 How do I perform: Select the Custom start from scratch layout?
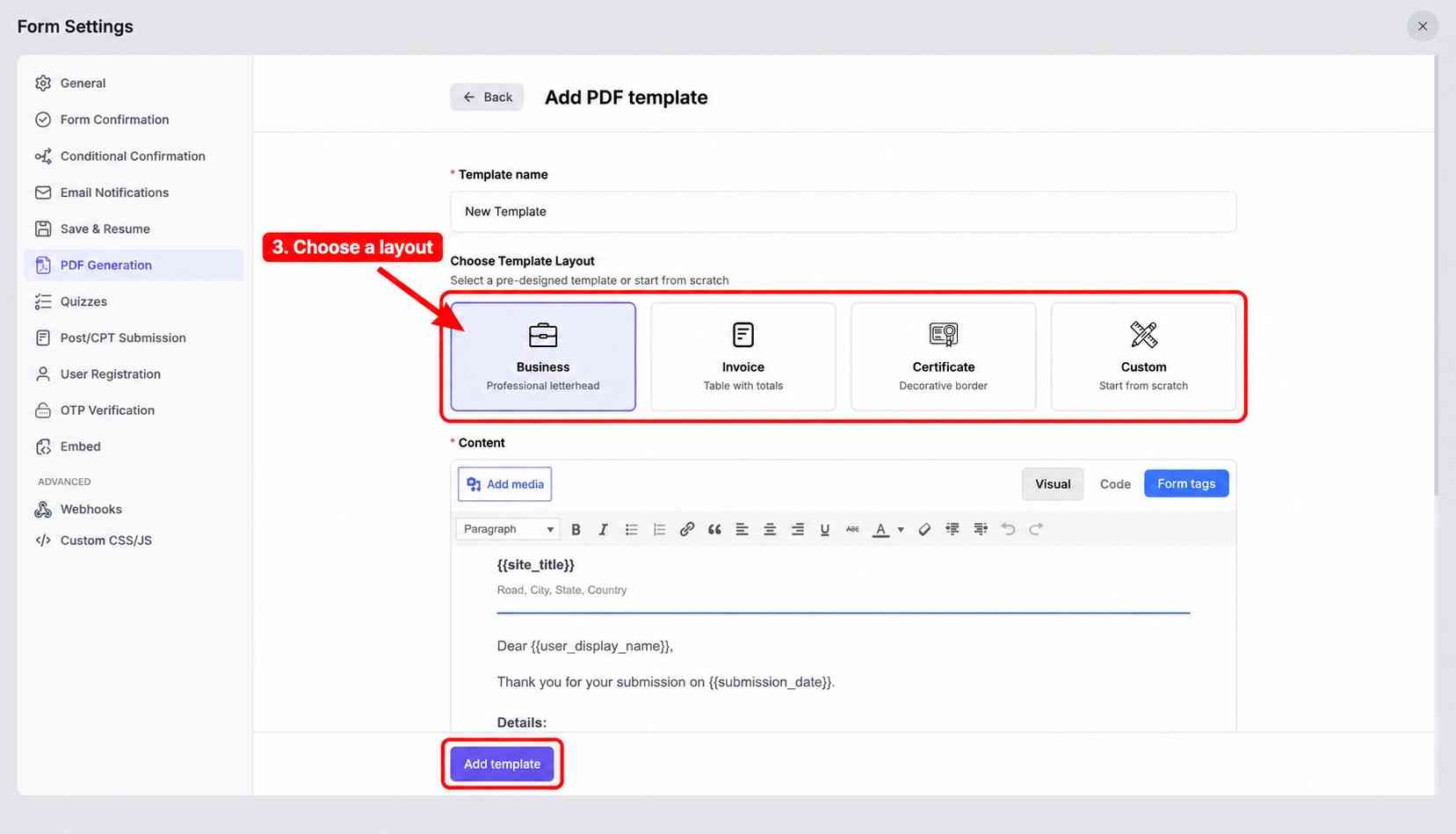[x=1143, y=357]
